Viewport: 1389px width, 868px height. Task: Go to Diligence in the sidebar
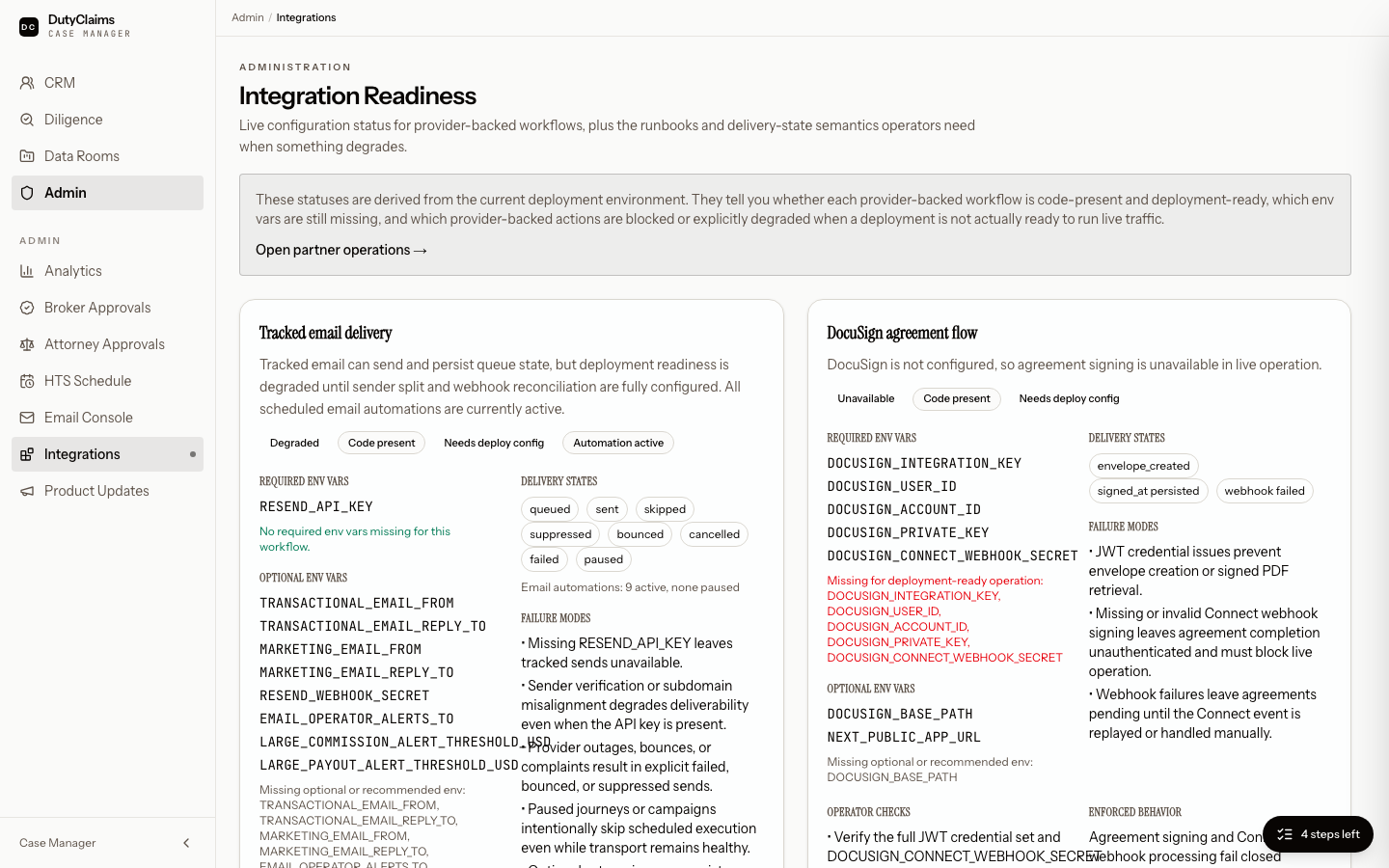click(107, 120)
